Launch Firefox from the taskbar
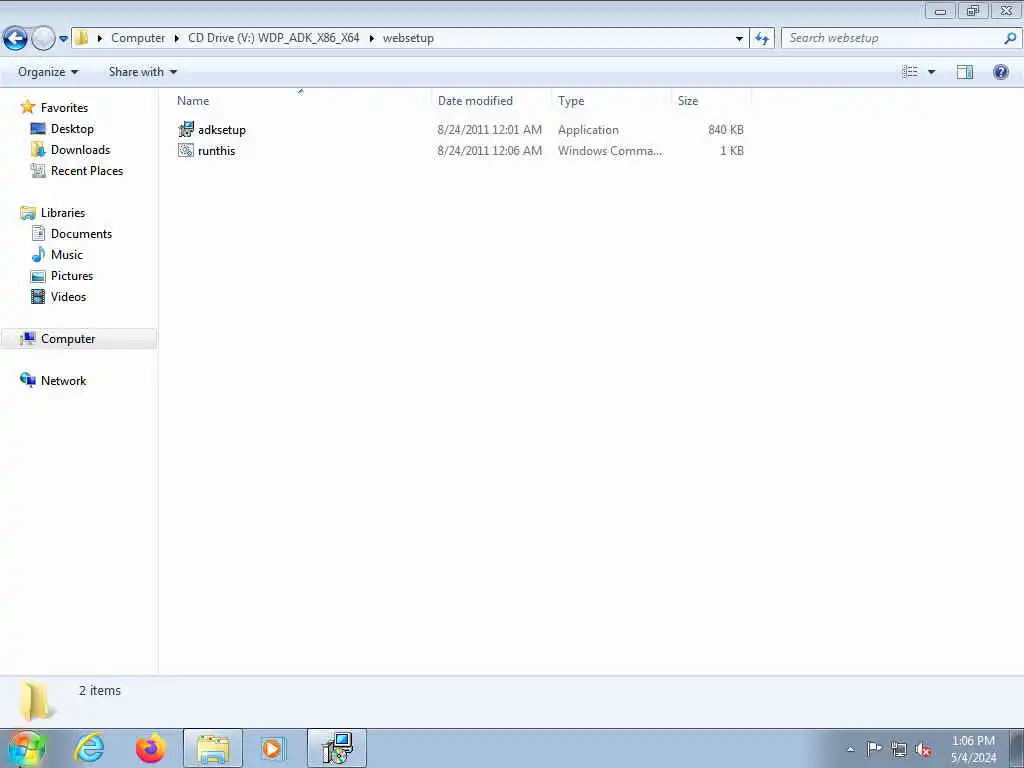 150,748
